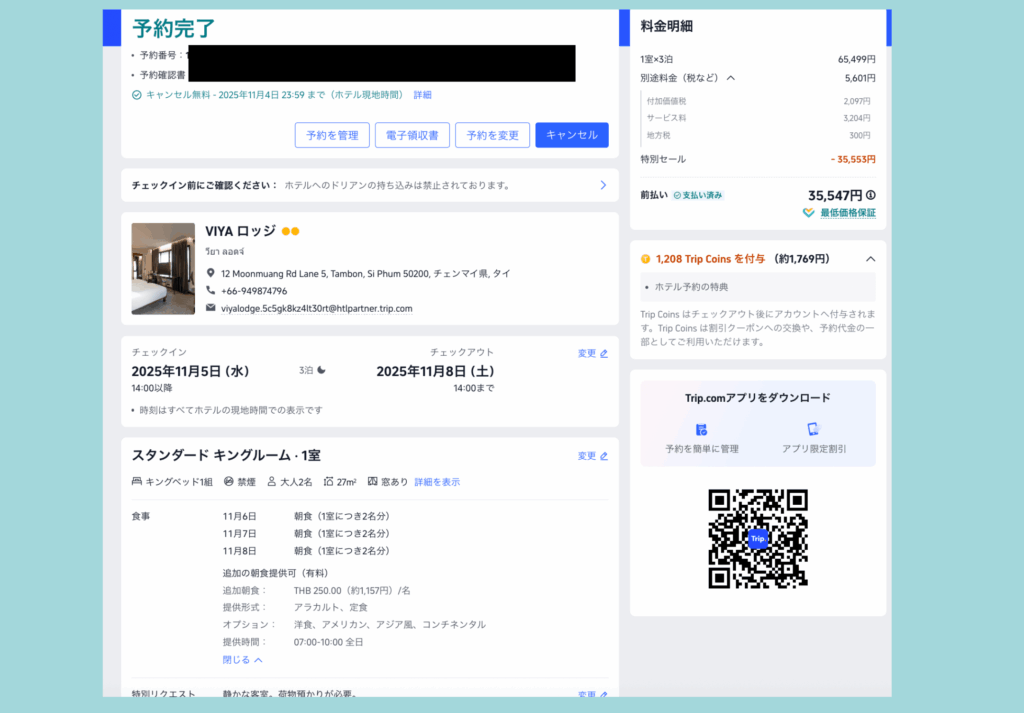1024x713 pixels.
Task: Open 詳細 link for free cancellation policy
Action: (x=422, y=95)
